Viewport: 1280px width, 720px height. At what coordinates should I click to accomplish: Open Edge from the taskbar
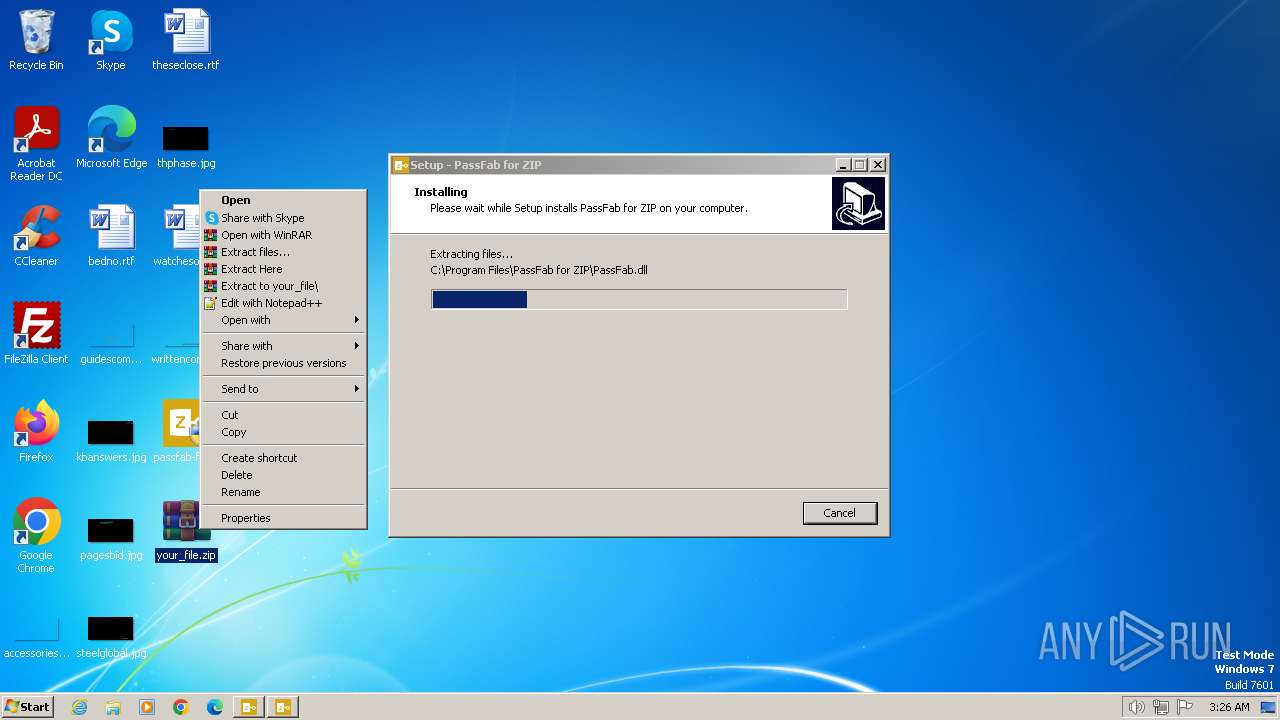[215, 707]
